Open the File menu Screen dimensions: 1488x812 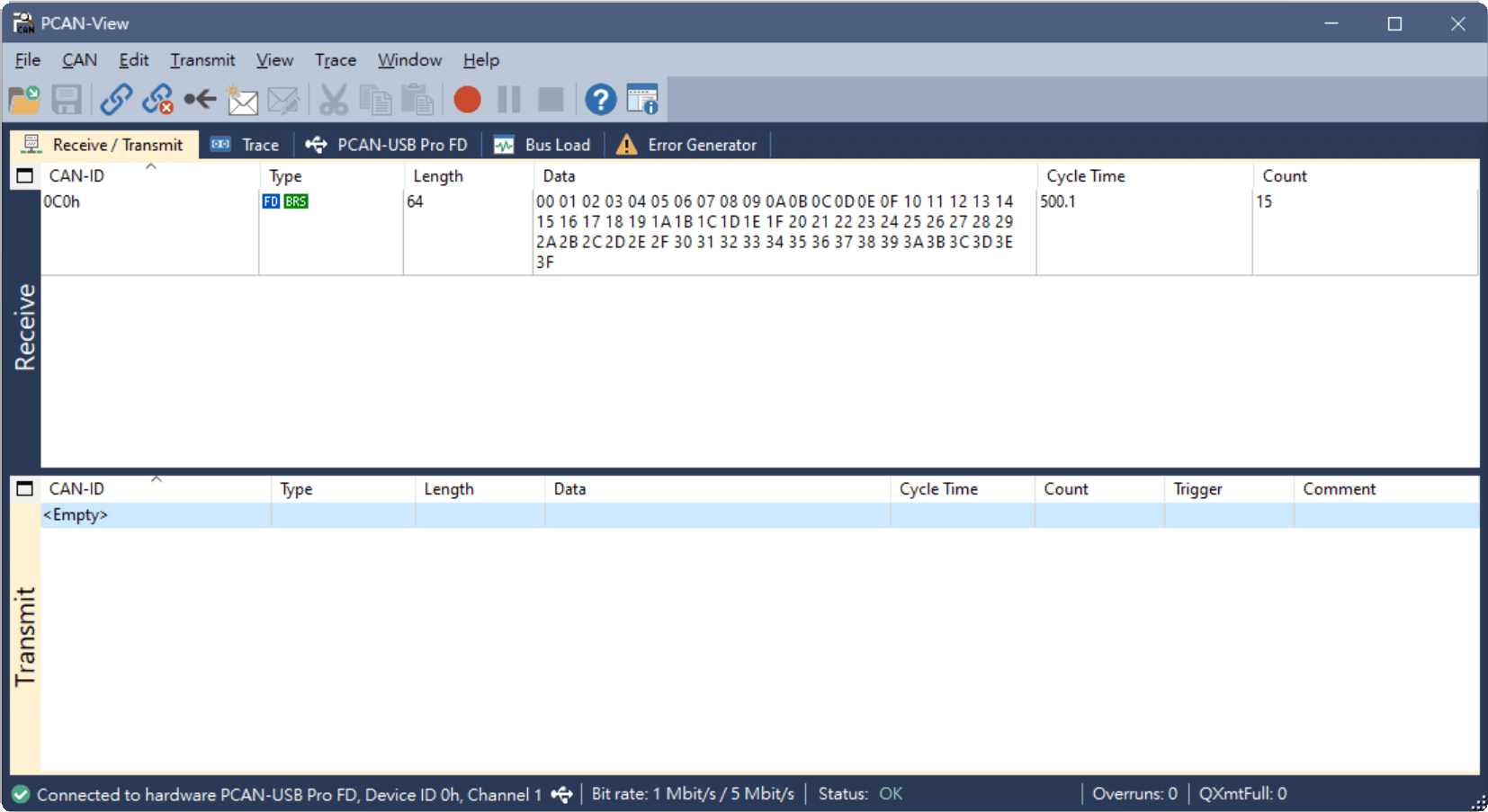click(28, 60)
